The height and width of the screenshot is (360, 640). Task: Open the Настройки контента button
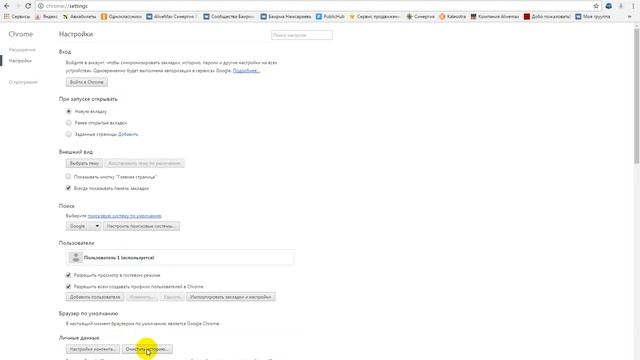coord(93,349)
